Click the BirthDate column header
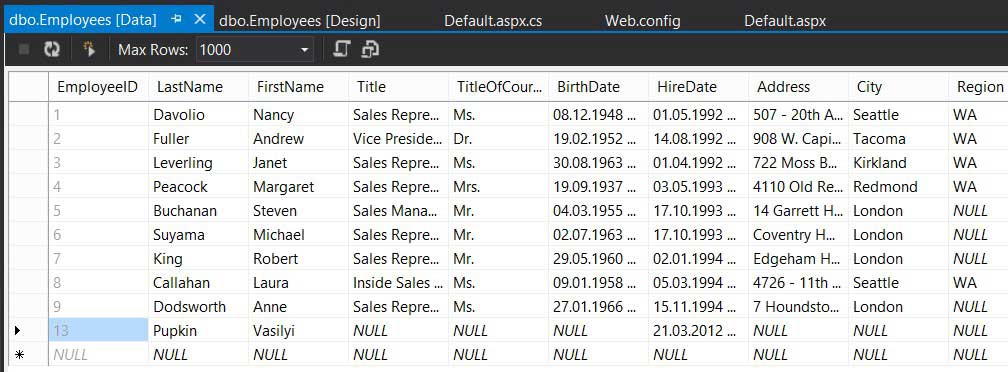The height and width of the screenshot is (372, 1008). click(598, 87)
